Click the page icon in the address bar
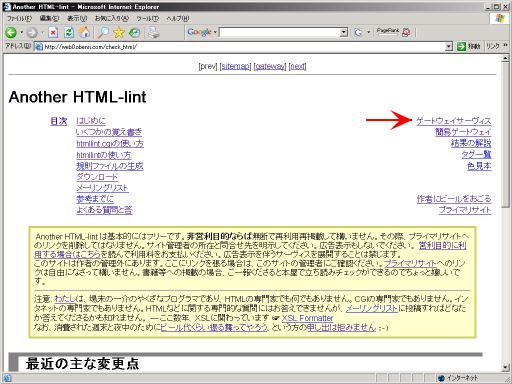This screenshot has width=512, height=384. [x=39, y=47]
